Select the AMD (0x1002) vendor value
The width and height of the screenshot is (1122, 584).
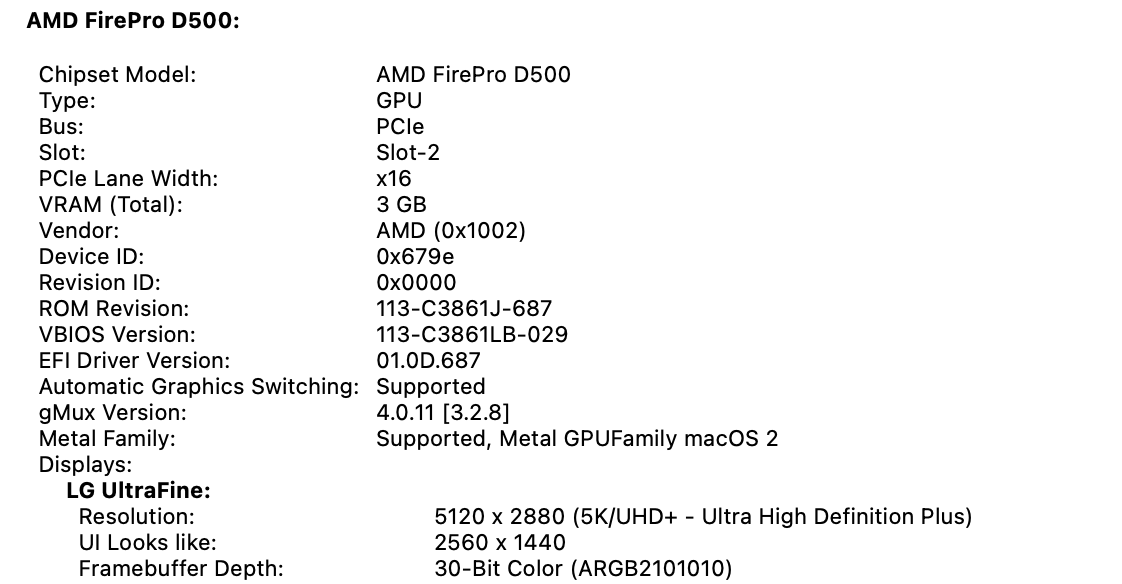[x=451, y=230]
